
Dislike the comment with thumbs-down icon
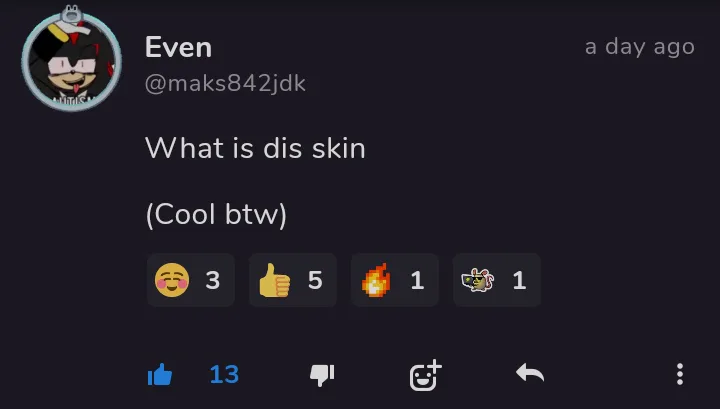322,375
